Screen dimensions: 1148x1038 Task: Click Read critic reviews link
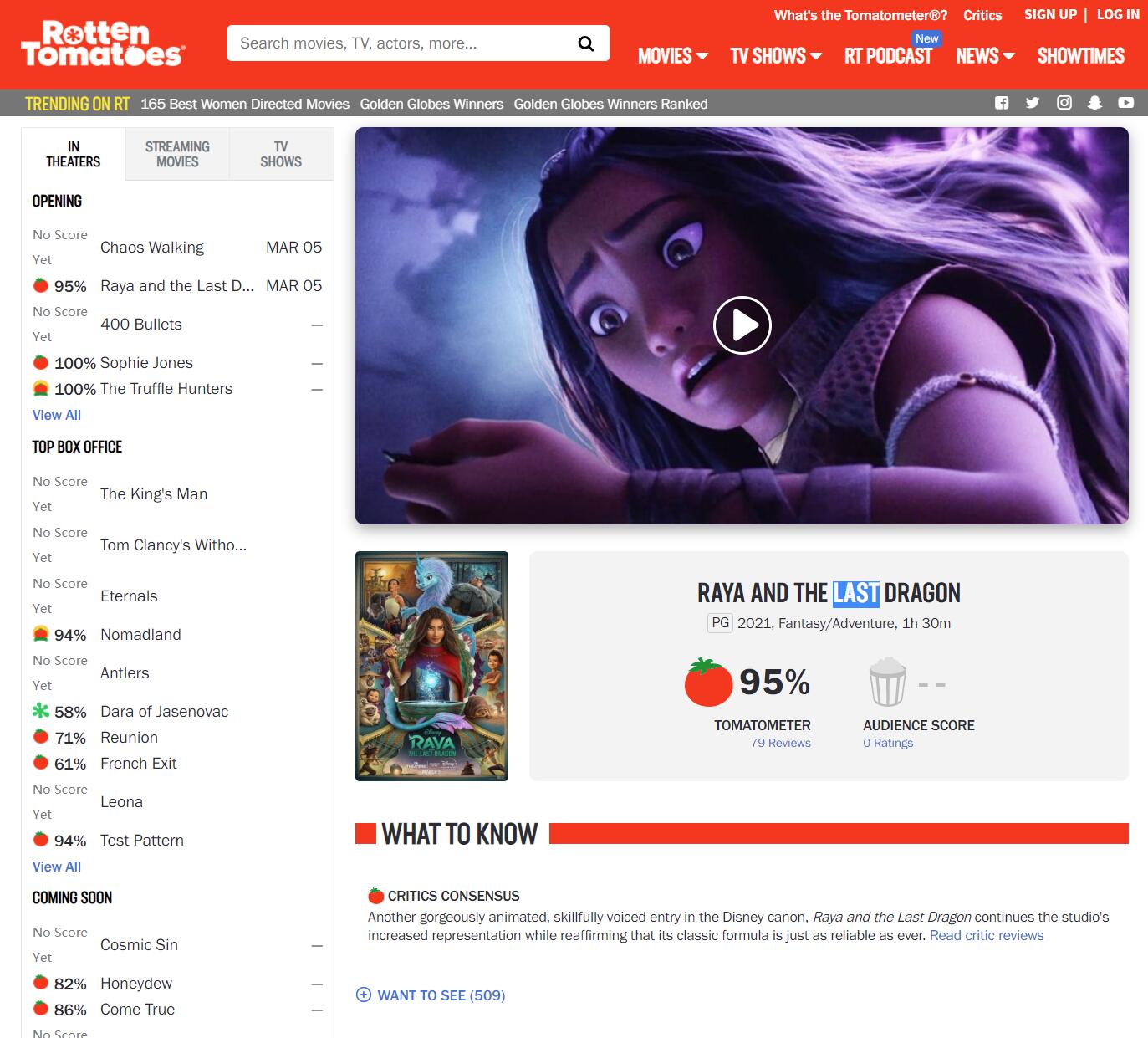[987, 935]
